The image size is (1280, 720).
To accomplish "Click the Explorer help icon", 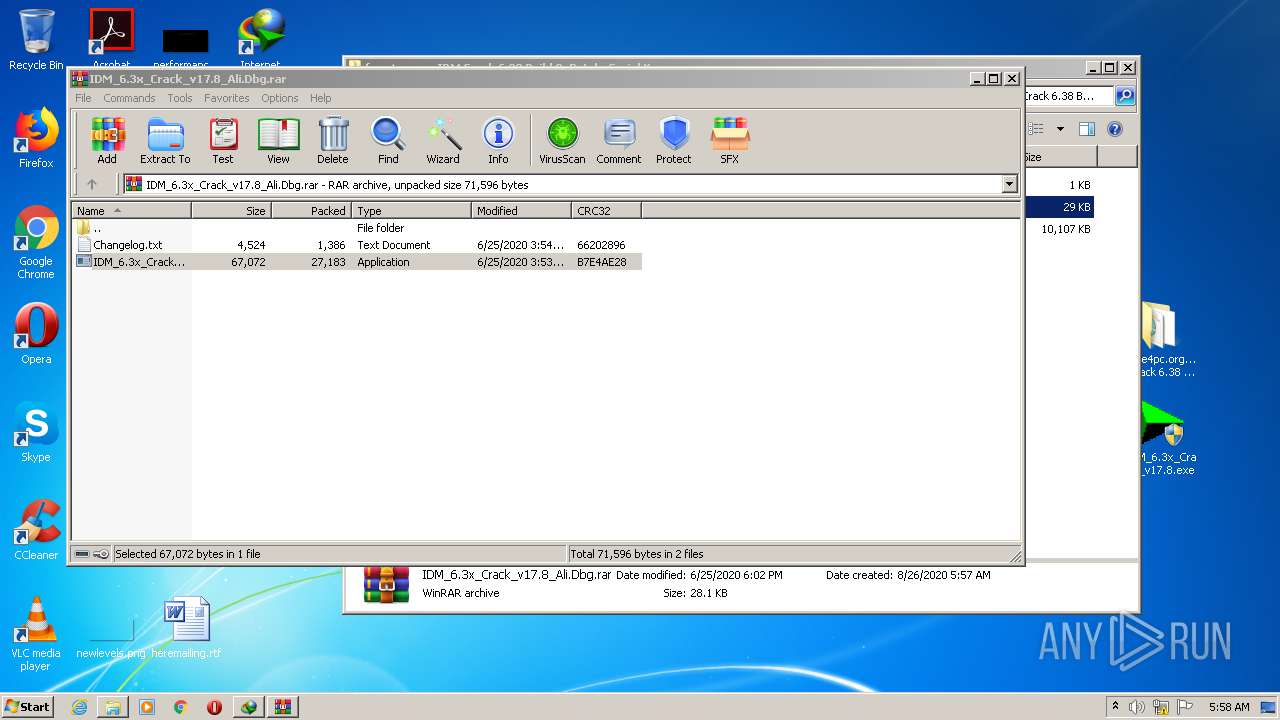I will (x=1115, y=129).
